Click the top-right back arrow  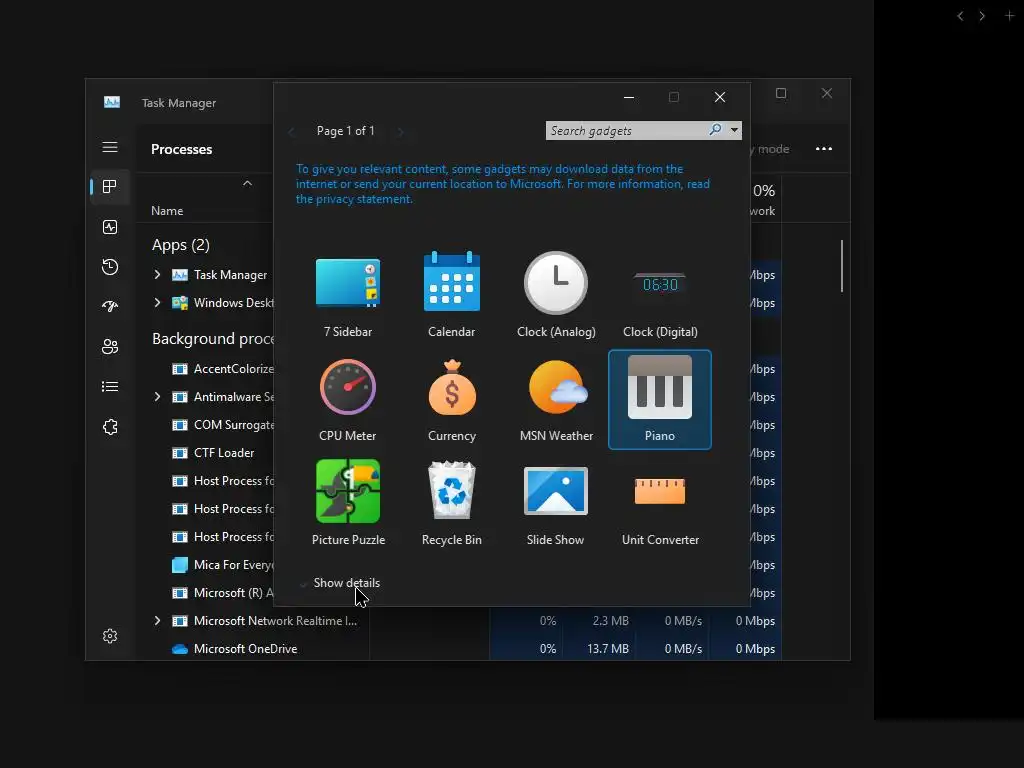pyautogui.click(x=960, y=16)
